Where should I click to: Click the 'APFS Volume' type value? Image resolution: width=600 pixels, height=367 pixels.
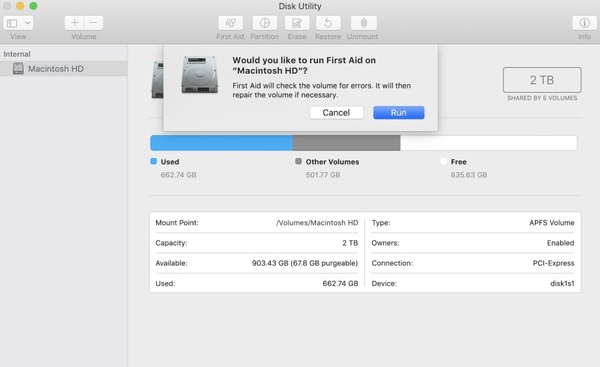[551, 223]
